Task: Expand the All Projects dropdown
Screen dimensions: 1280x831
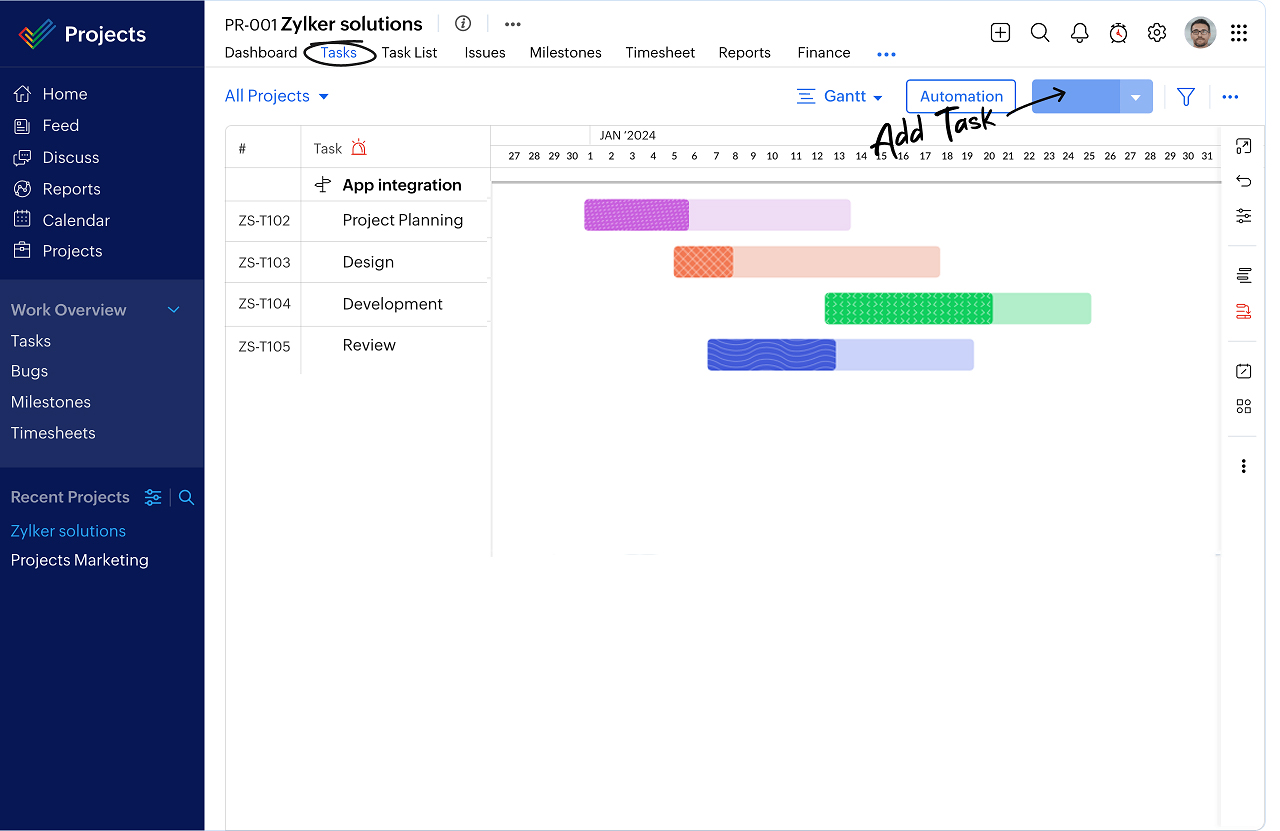Action: coord(277,97)
